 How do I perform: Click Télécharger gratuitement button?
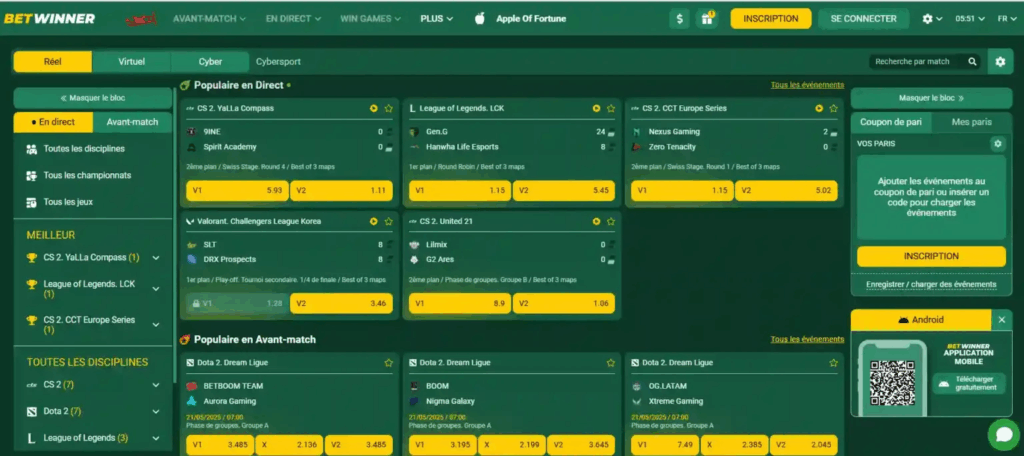tap(968, 383)
